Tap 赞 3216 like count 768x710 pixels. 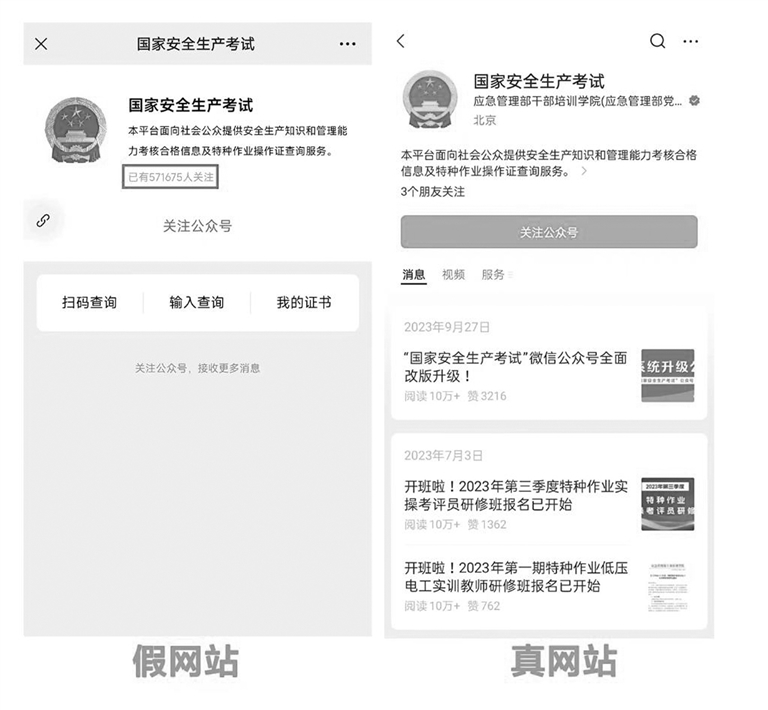[x=486, y=396]
